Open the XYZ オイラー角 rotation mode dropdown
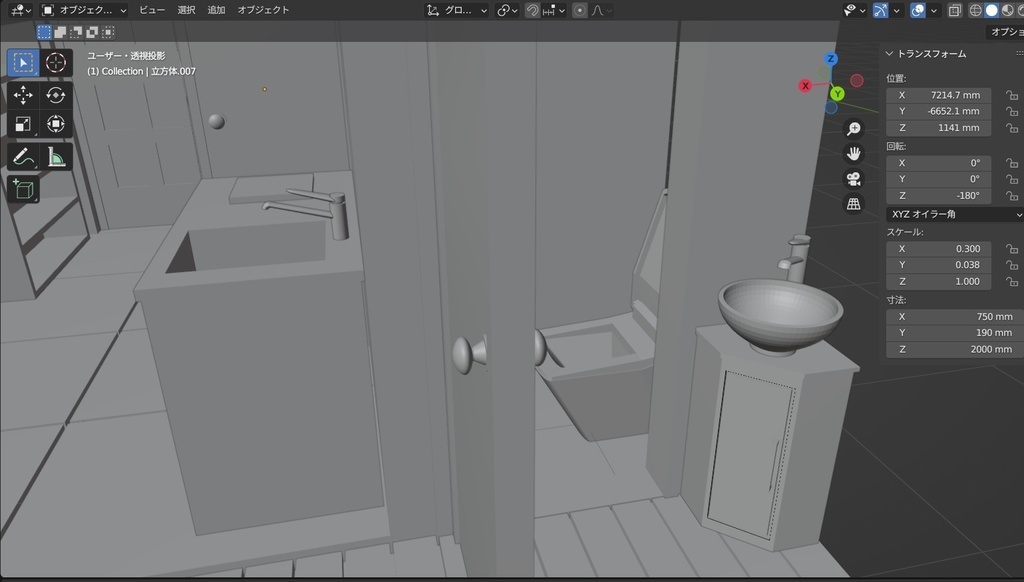The width and height of the screenshot is (1024, 582). [955, 213]
